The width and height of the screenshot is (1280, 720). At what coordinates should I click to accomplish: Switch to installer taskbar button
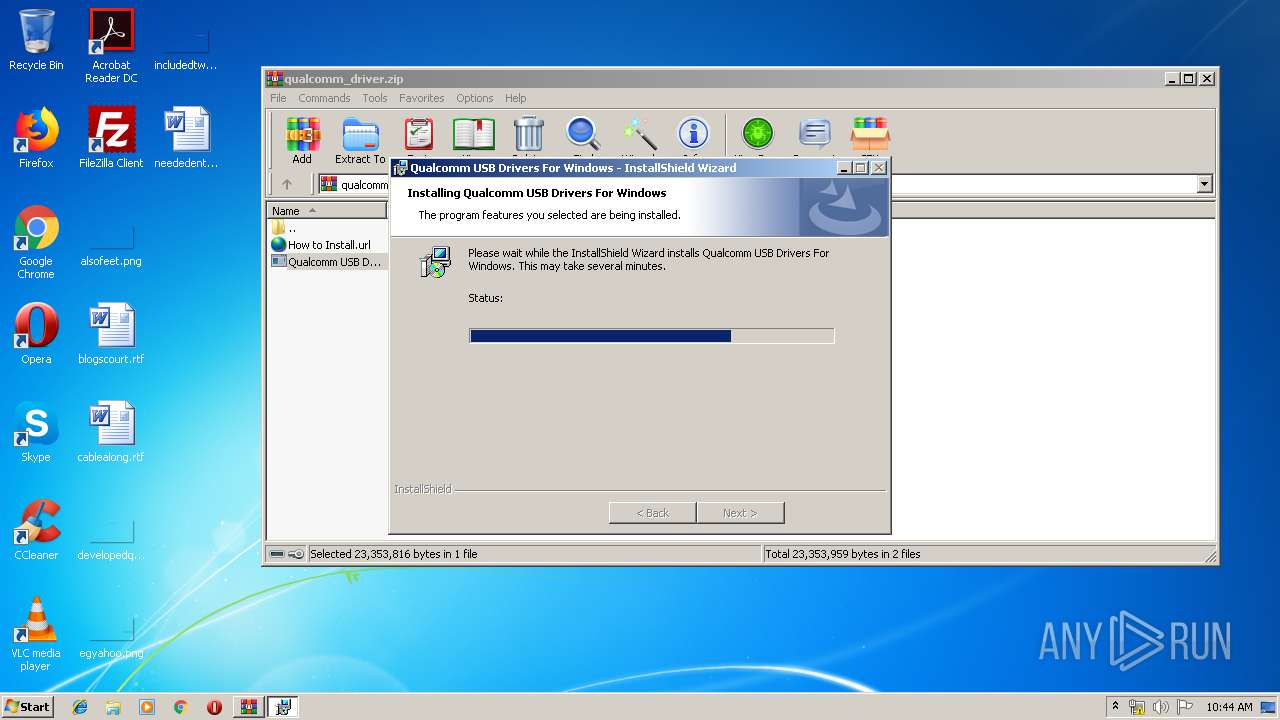click(x=283, y=707)
